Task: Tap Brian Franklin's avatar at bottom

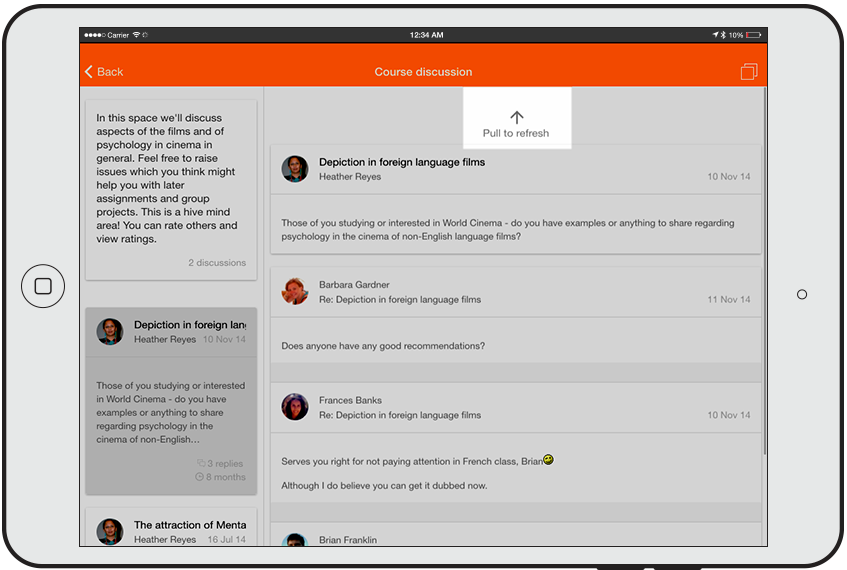Action: (295, 540)
